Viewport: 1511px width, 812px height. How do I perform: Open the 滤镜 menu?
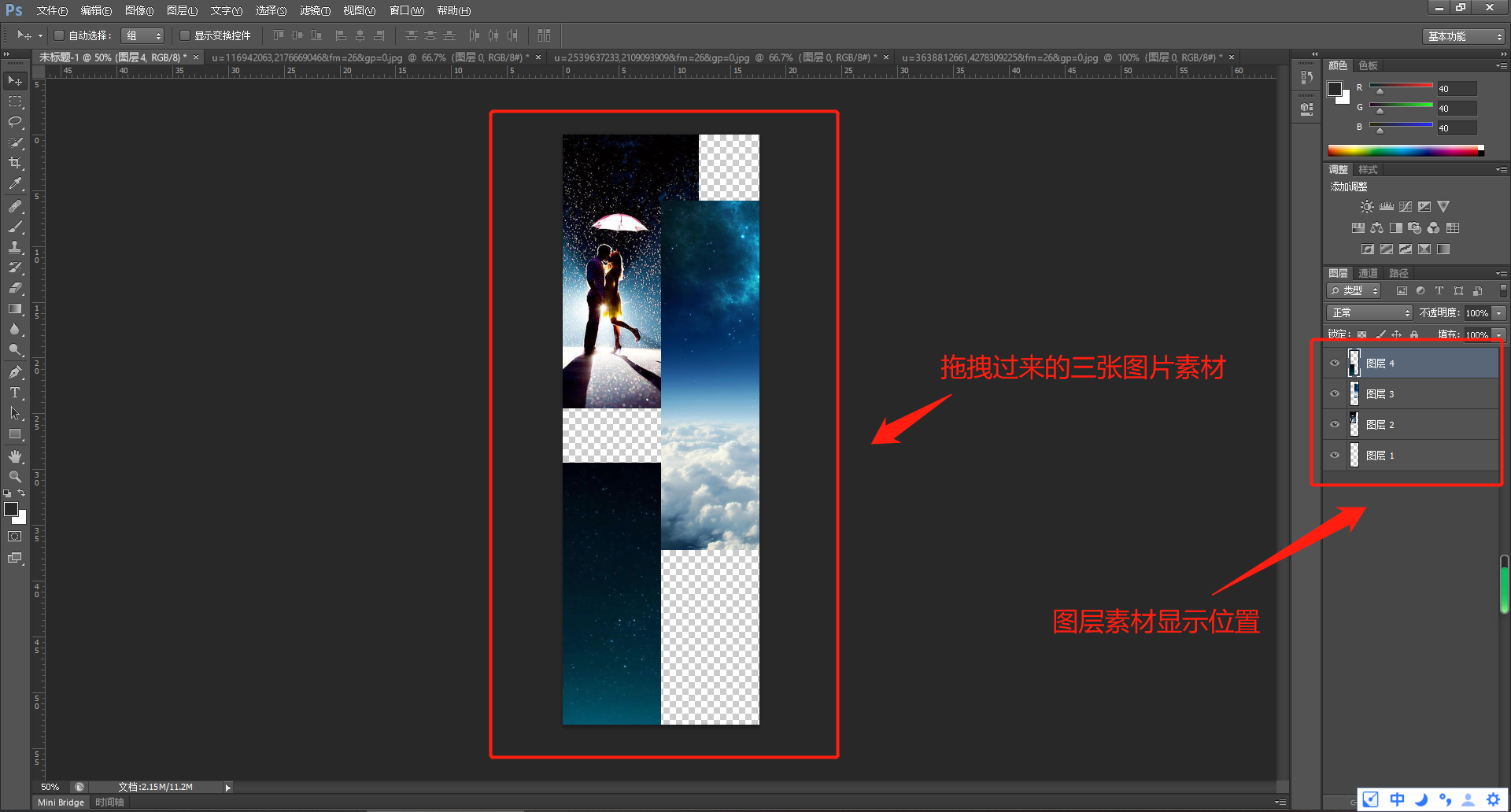314,10
